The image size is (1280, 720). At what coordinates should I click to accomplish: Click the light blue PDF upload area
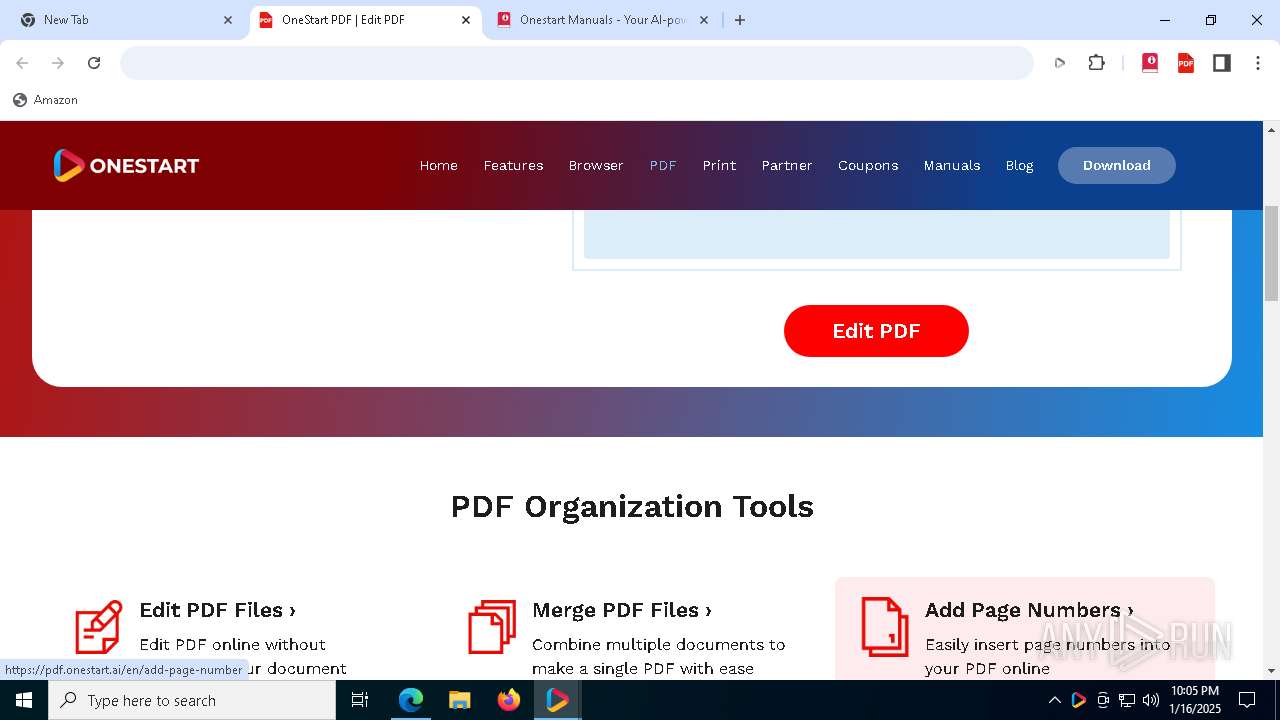[x=877, y=234]
